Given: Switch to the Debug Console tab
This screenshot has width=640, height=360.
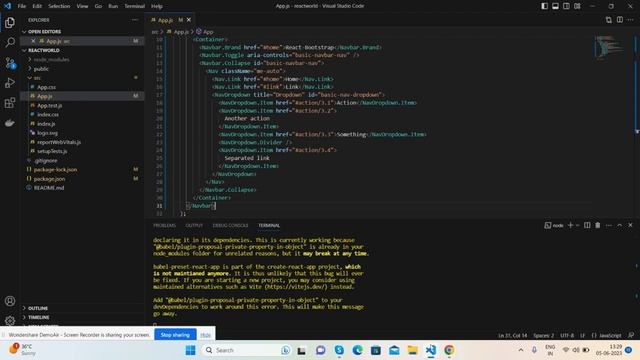Looking at the screenshot, I should (230, 225).
